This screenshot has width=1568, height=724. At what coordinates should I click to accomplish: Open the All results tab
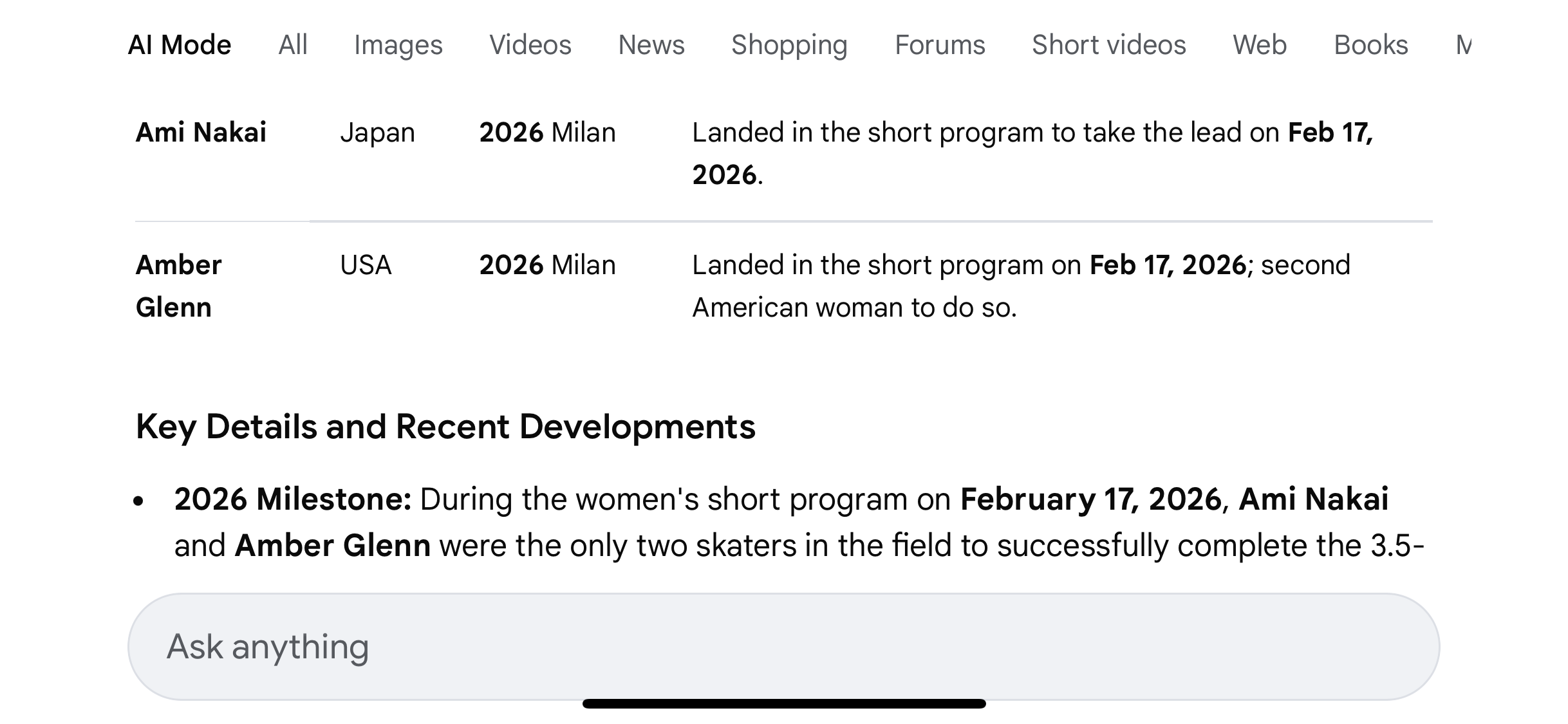pyautogui.click(x=293, y=45)
